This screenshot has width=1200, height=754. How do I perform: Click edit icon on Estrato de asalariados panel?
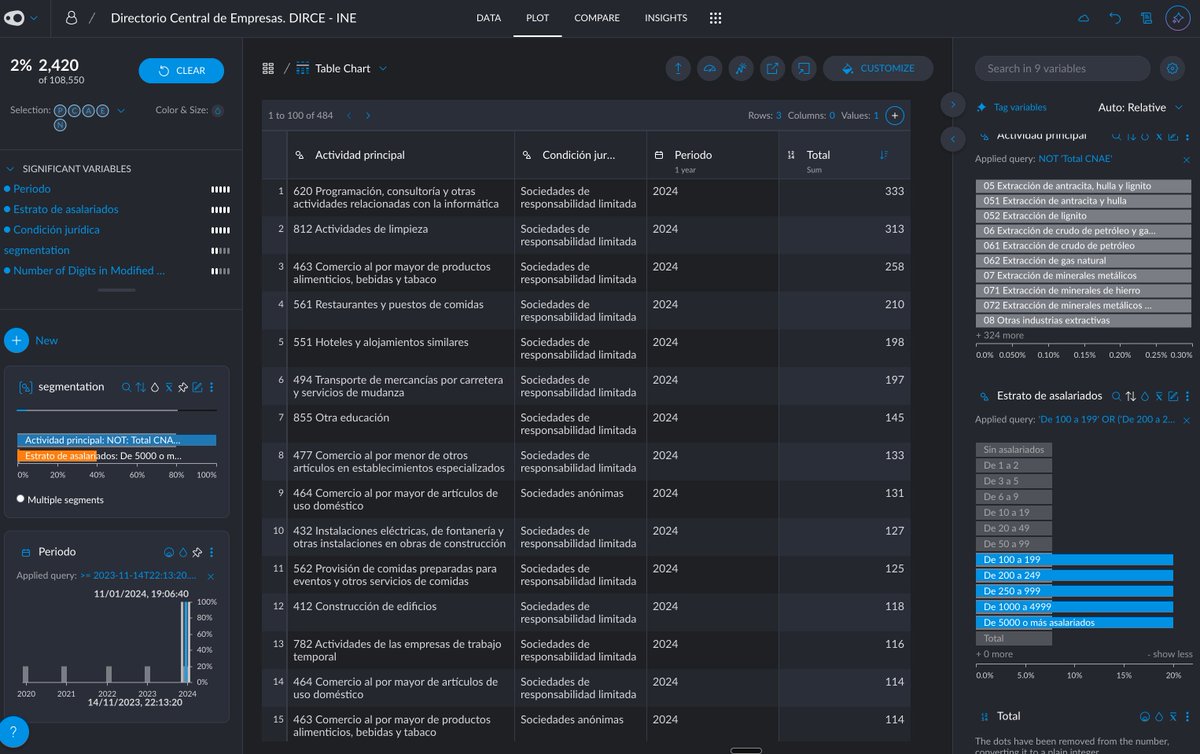tap(1173, 396)
